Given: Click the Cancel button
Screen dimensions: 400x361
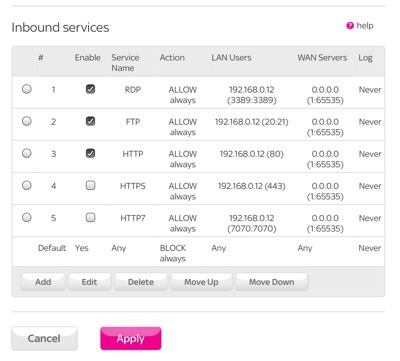Looking at the screenshot, I should (x=44, y=338).
